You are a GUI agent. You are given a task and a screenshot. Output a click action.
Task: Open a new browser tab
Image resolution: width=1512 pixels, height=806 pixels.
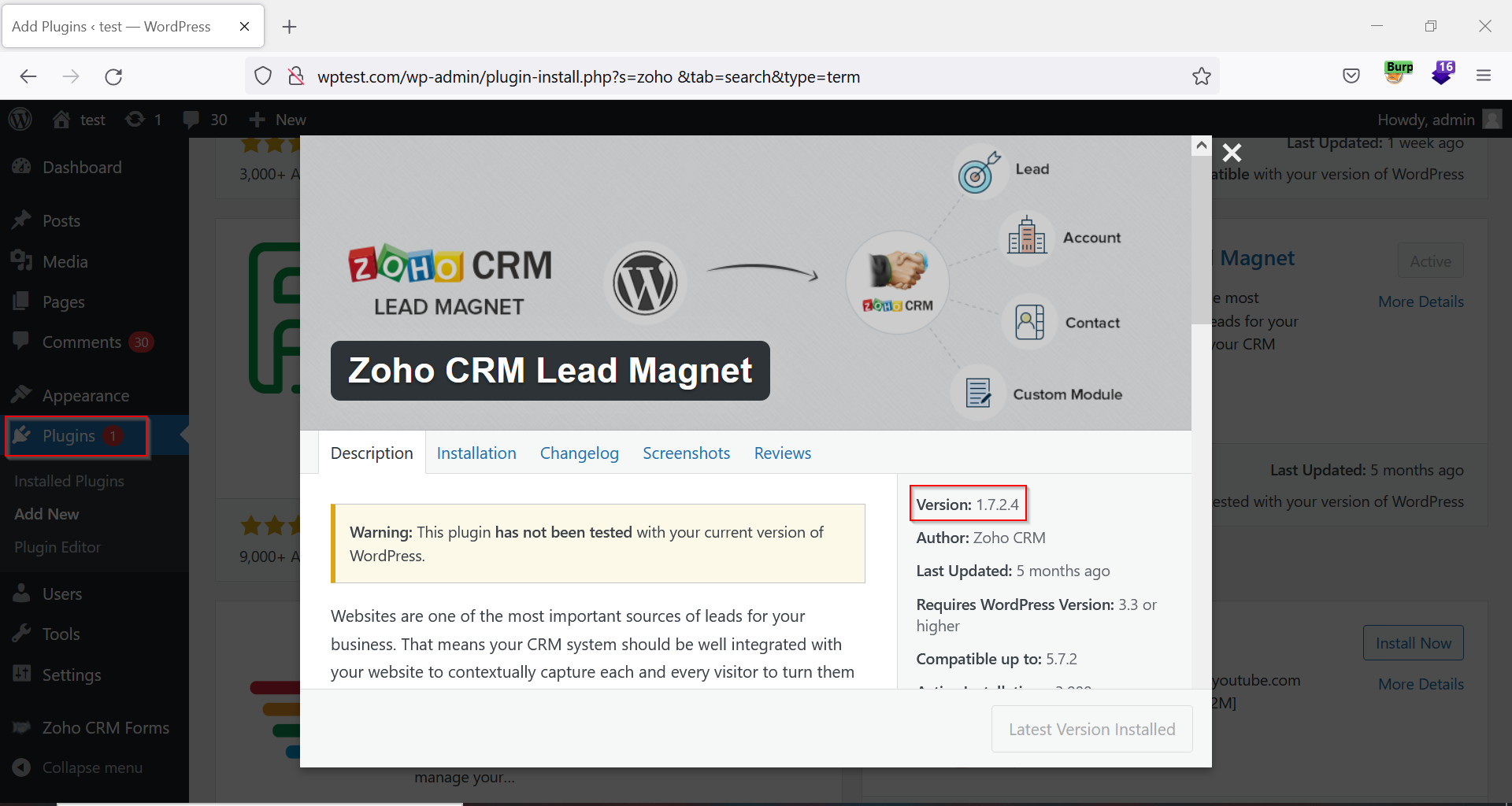pos(290,27)
